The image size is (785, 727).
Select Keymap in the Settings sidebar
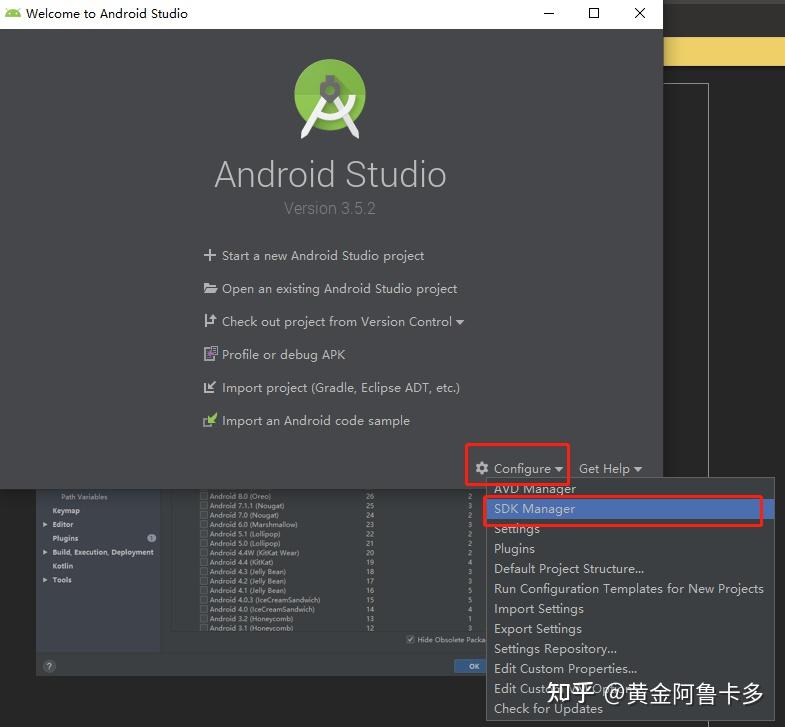66,511
